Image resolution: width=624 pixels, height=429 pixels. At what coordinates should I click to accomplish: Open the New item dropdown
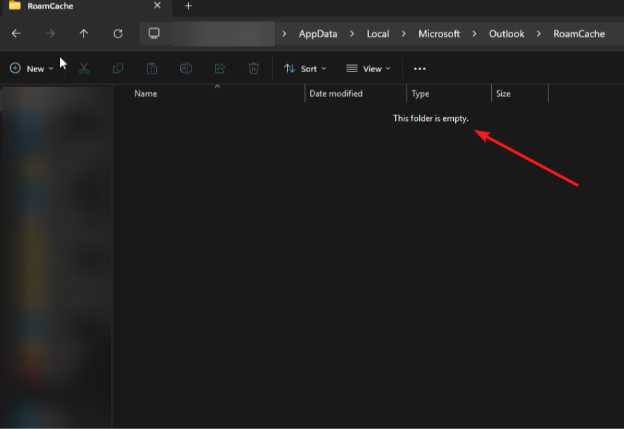(x=32, y=69)
